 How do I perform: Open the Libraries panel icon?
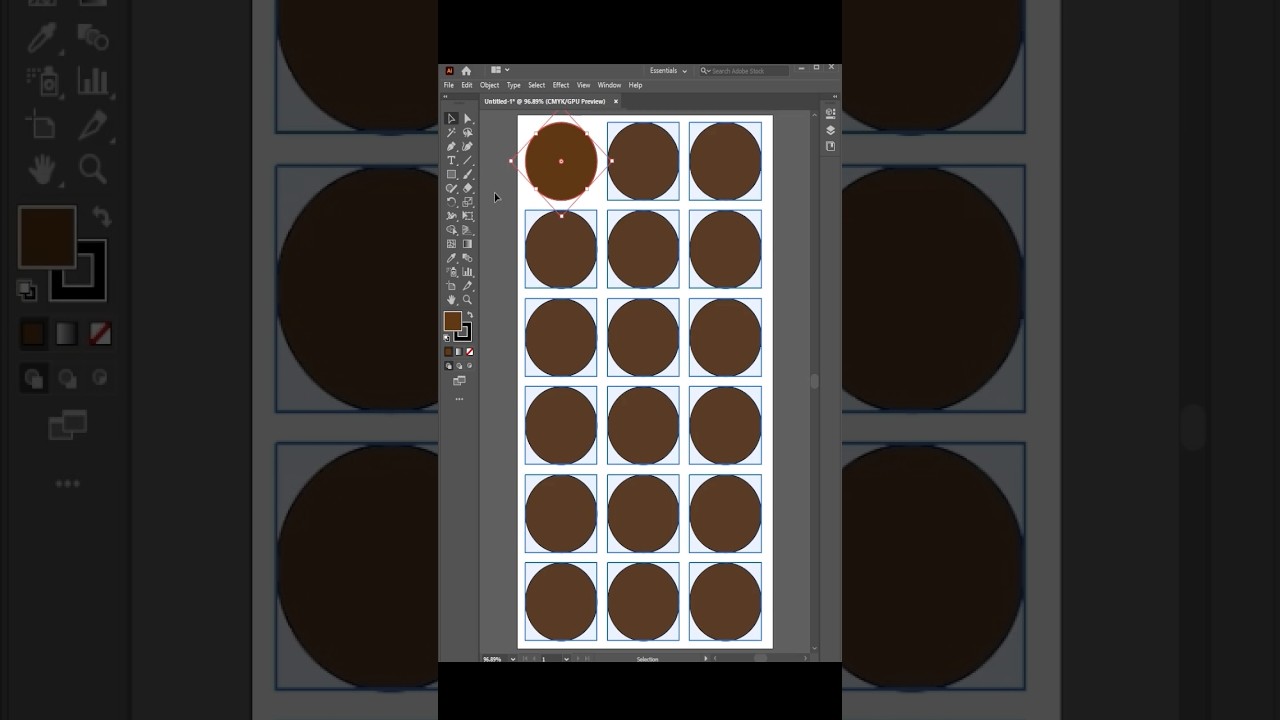coord(831,146)
